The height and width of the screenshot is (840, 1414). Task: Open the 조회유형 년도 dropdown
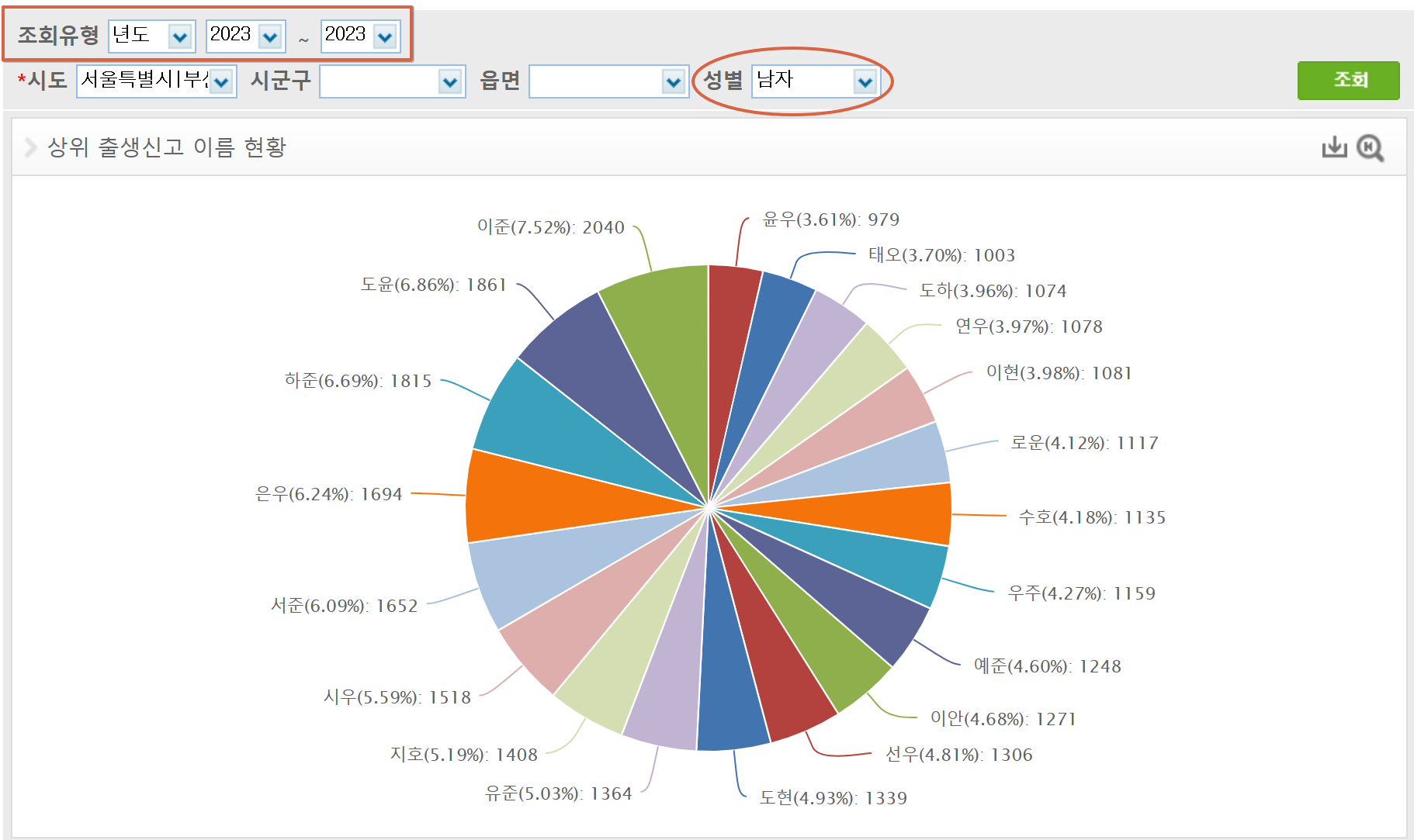tap(151, 36)
